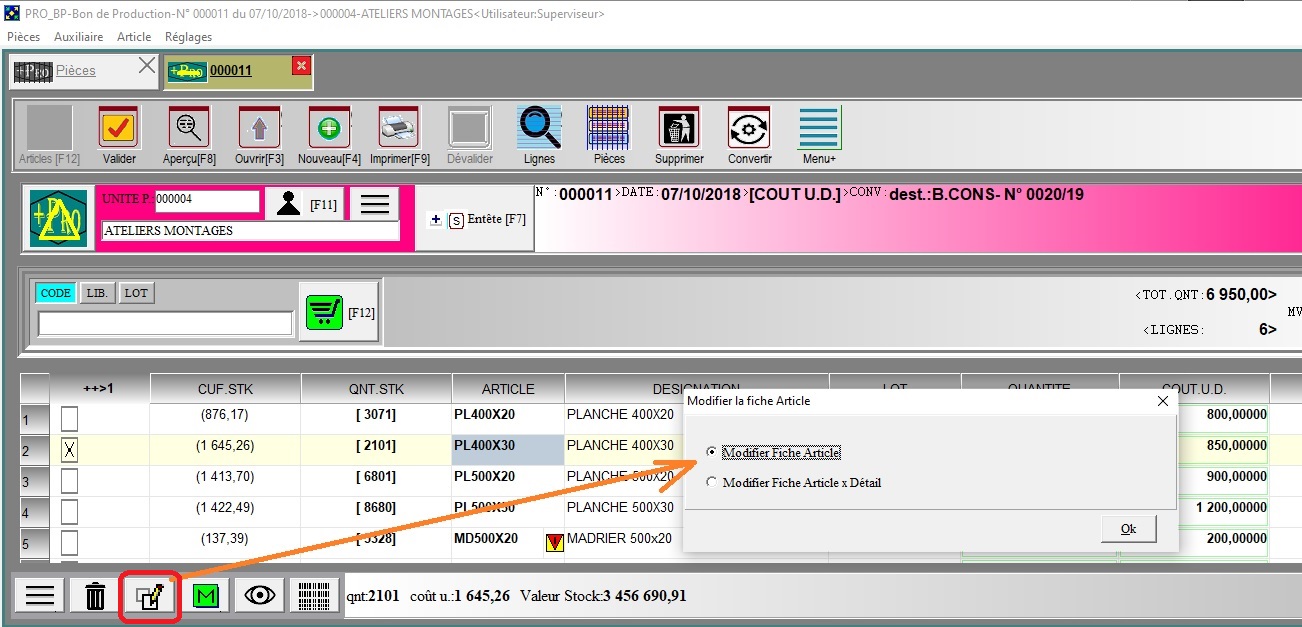Switch to the Pièces tab
The width and height of the screenshot is (1302, 627).
pos(76,70)
